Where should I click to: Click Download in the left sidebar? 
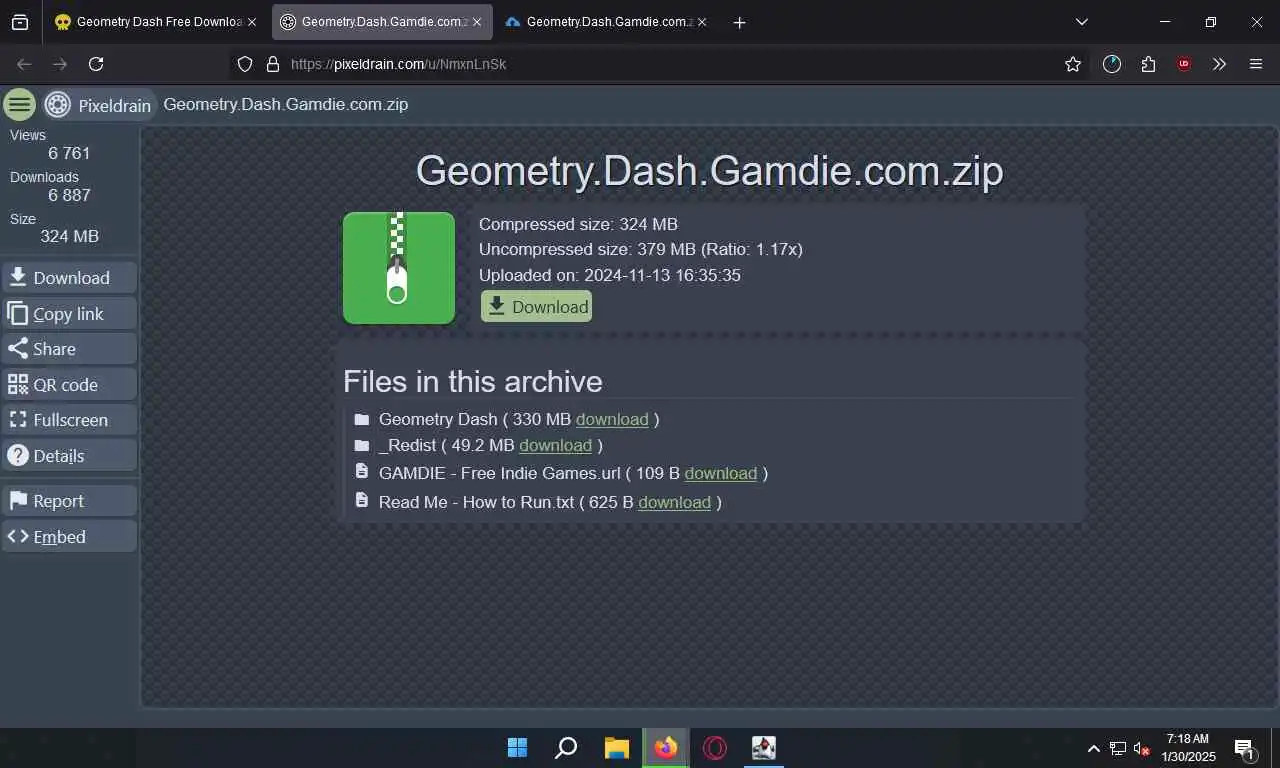pyautogui.click(x=69, y=278)
